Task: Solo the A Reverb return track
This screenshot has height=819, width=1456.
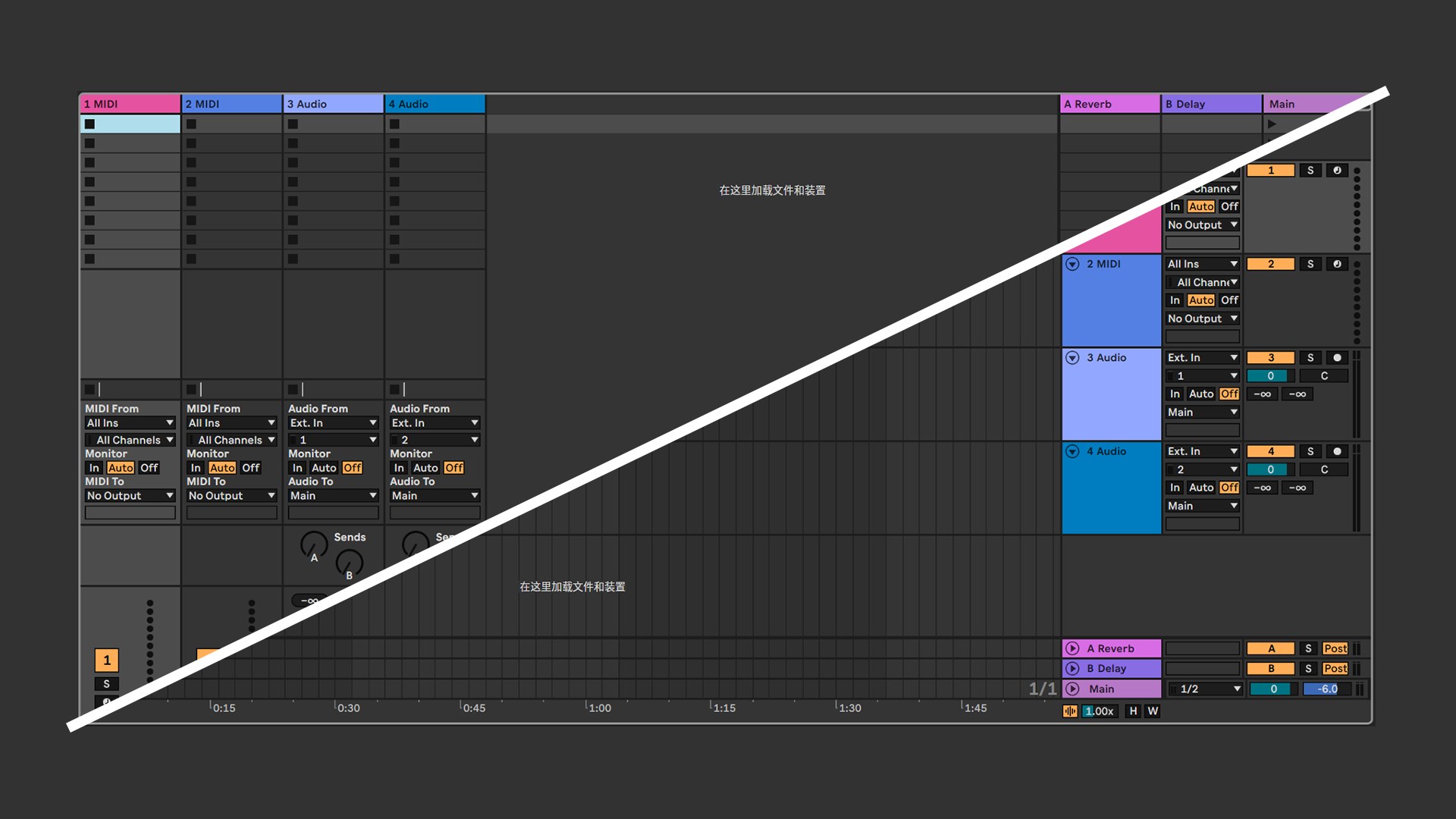Action: 1308,648
